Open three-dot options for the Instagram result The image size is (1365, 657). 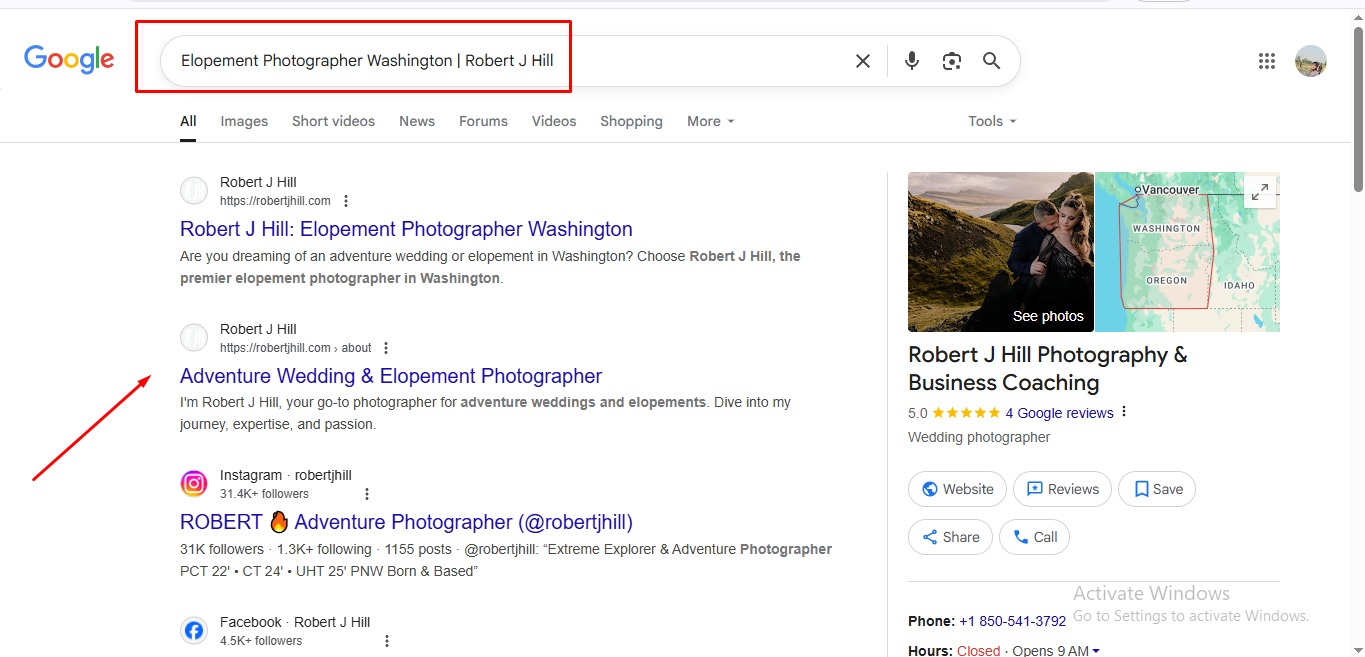[x=367, y=494]
